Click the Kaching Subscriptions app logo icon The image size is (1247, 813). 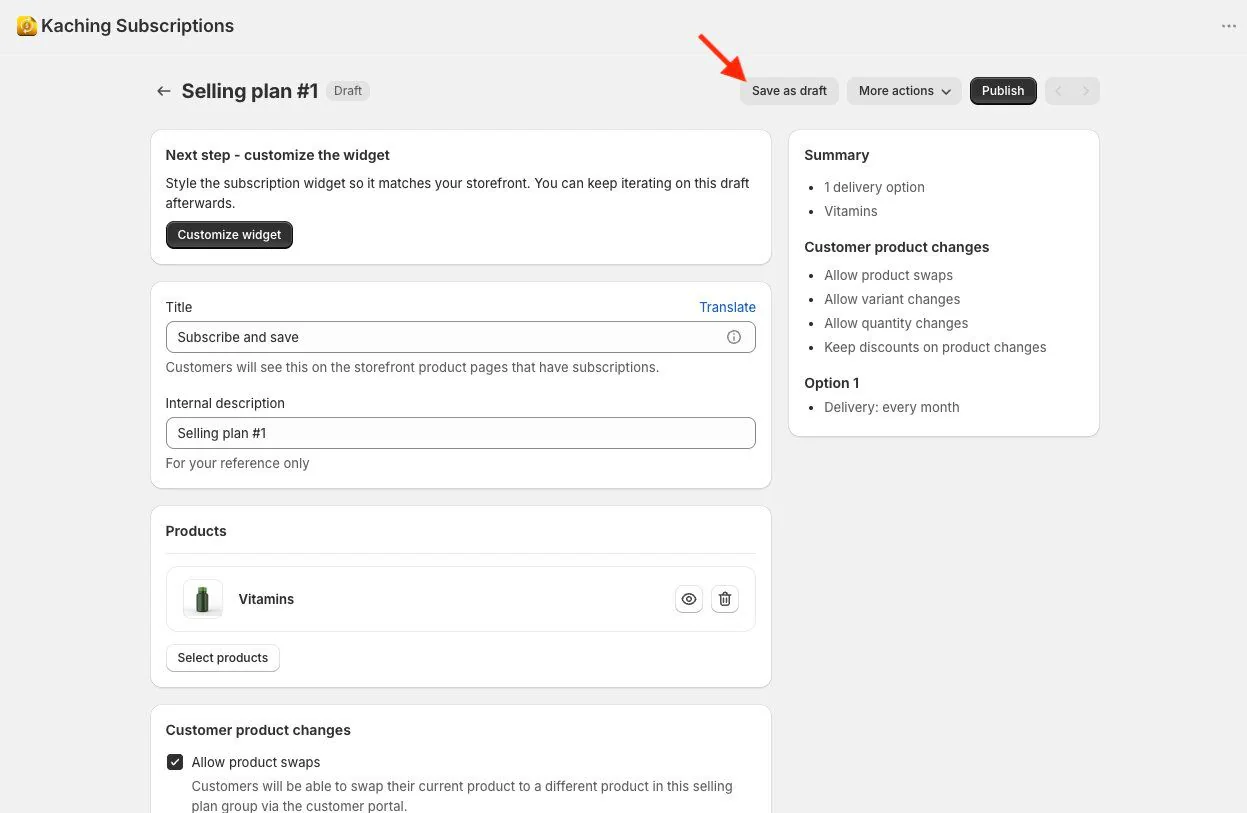[27, 26]
